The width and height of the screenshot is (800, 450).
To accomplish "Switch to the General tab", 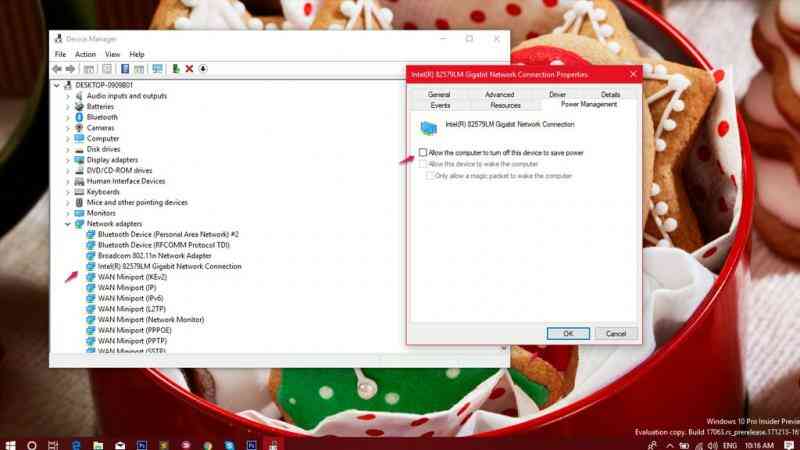I will tap(439, 94).
